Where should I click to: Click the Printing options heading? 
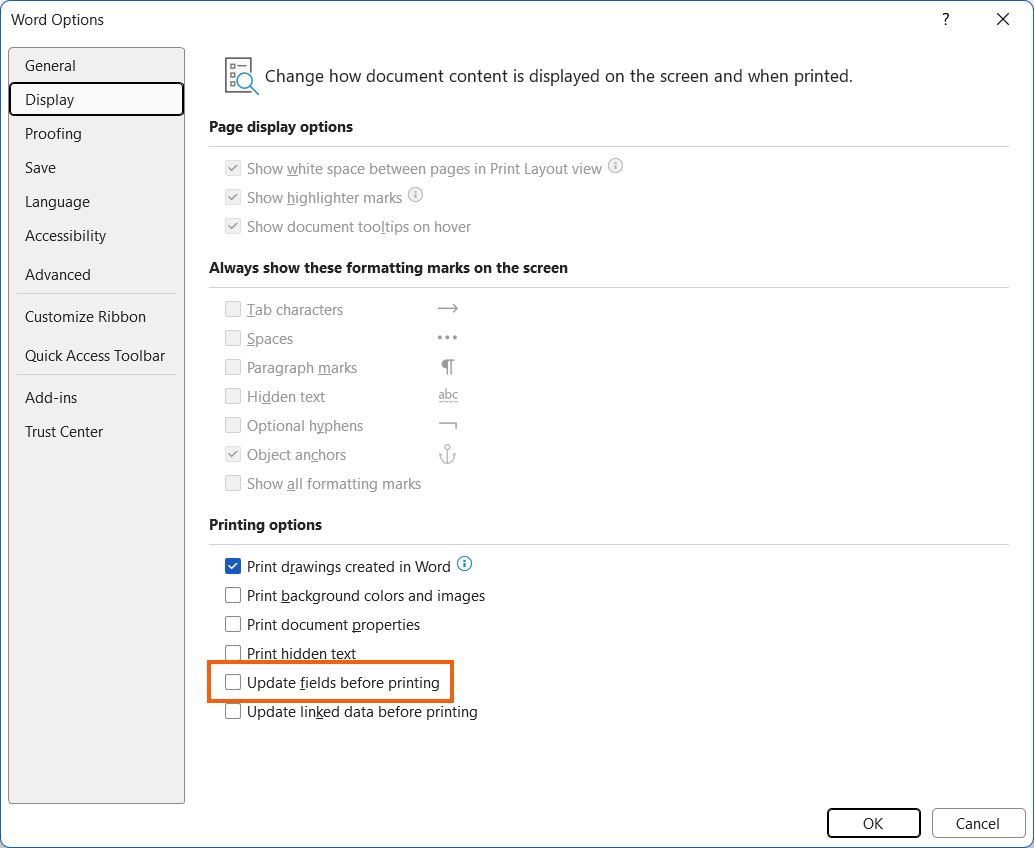point(266,525)
